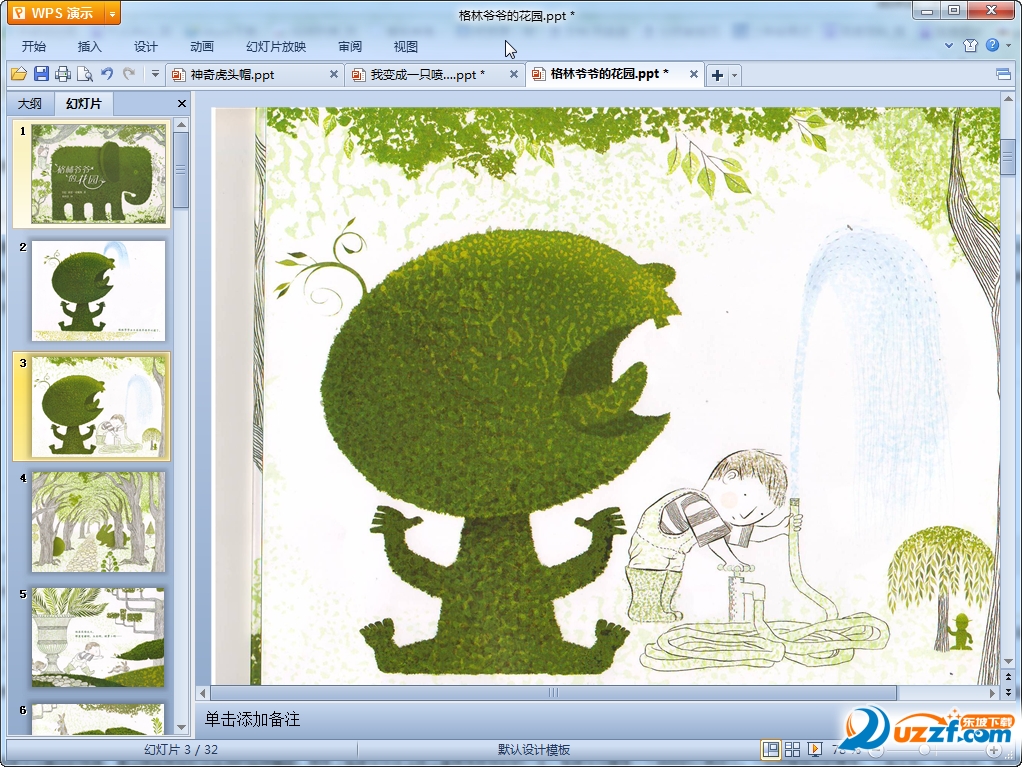Screen dimensions: 1022x767
Task: Print the document via printer icon
Action: 63,74
